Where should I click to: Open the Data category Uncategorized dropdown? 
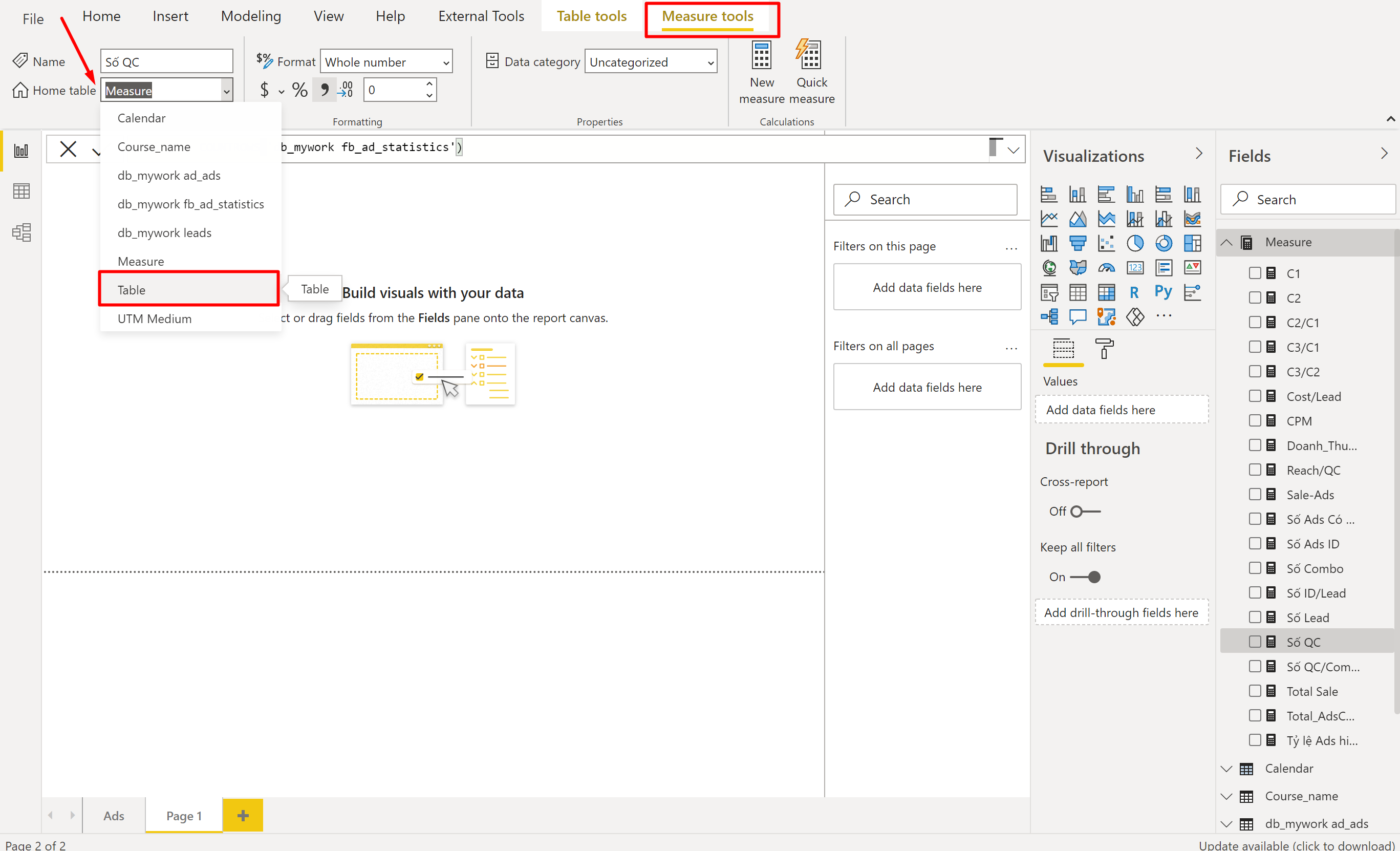651,61
